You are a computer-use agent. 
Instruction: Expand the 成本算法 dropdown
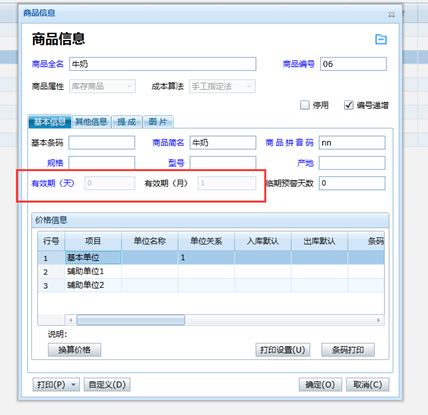coord(222,86)
